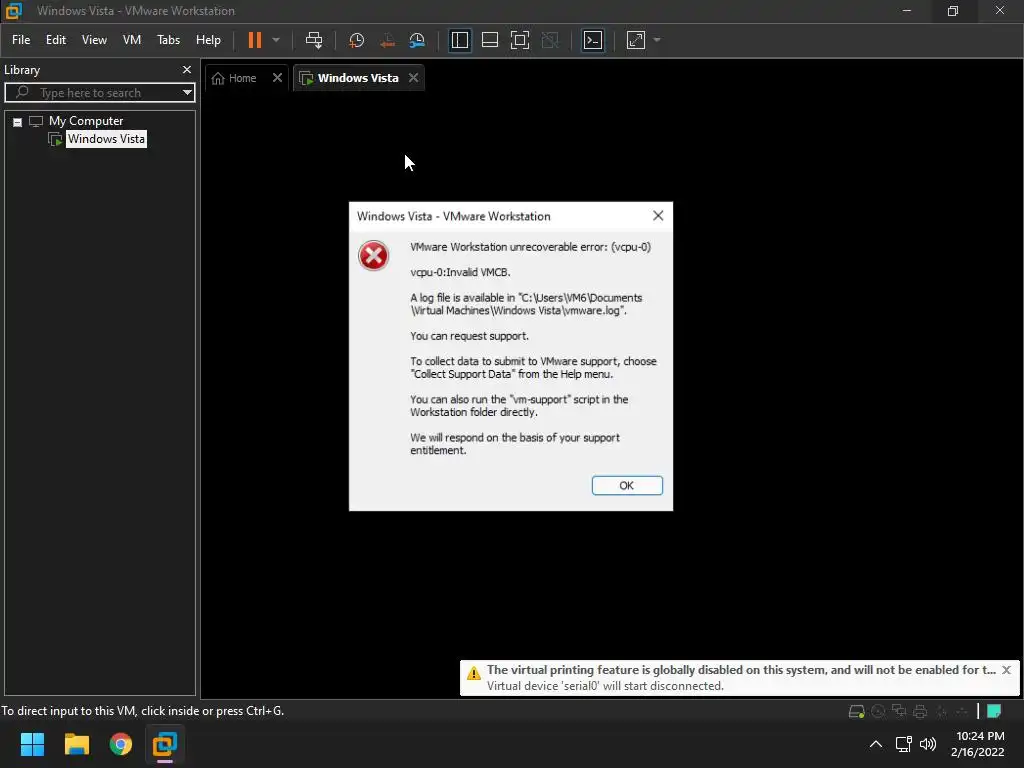The image size is (1024, 768).
Task: Launch Google Chrome from the taskbar
Action: click(121, 744)
